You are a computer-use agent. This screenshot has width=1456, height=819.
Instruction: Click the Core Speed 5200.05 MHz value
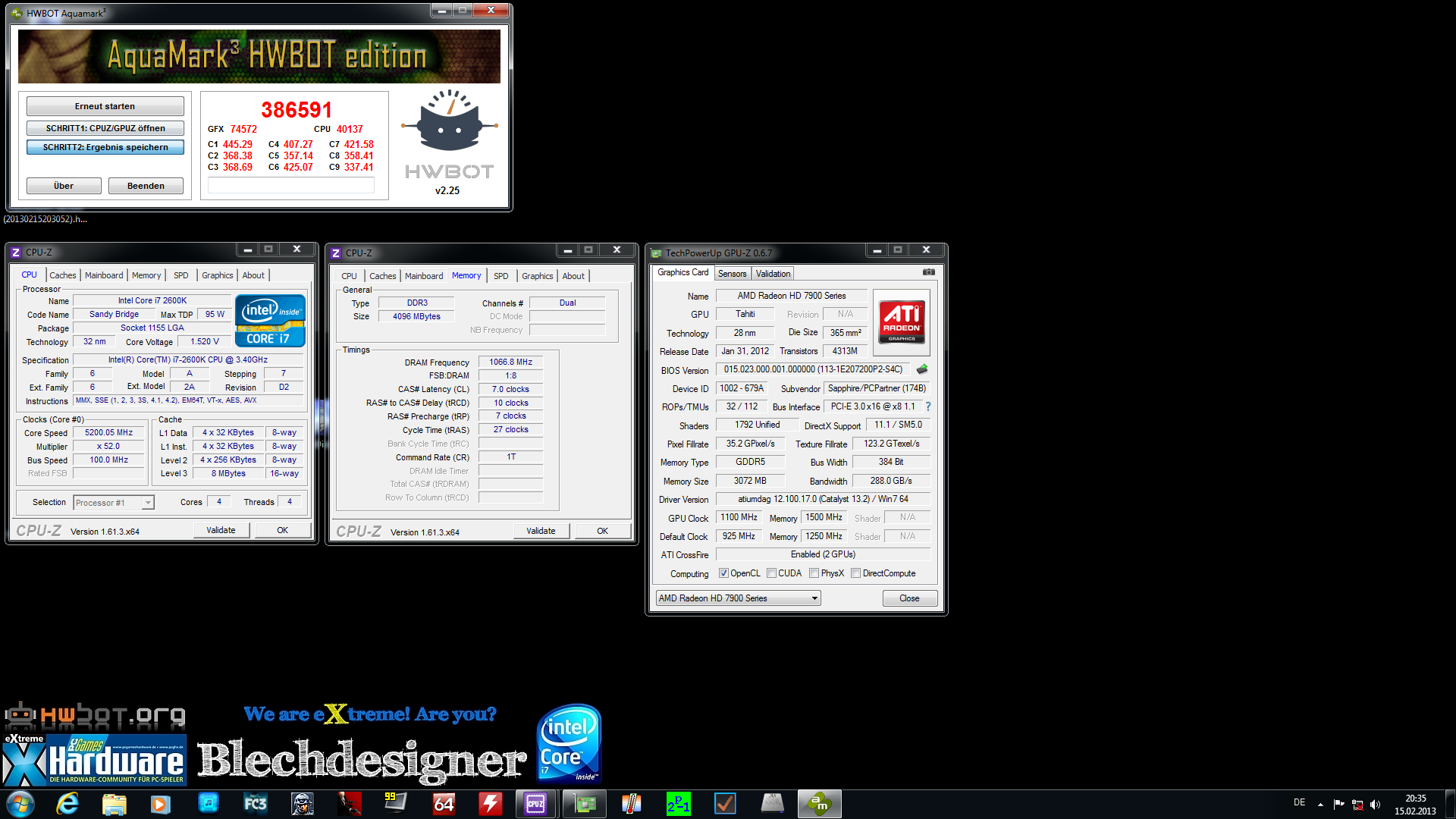[x=108, y=432]
